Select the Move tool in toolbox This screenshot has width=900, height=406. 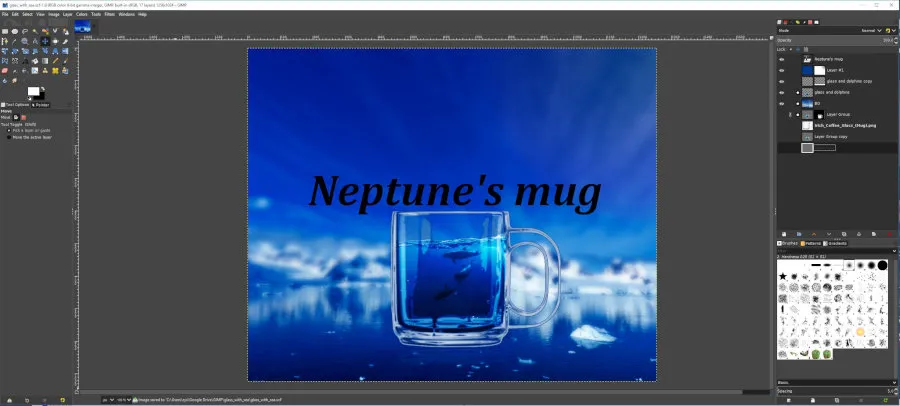45,41
